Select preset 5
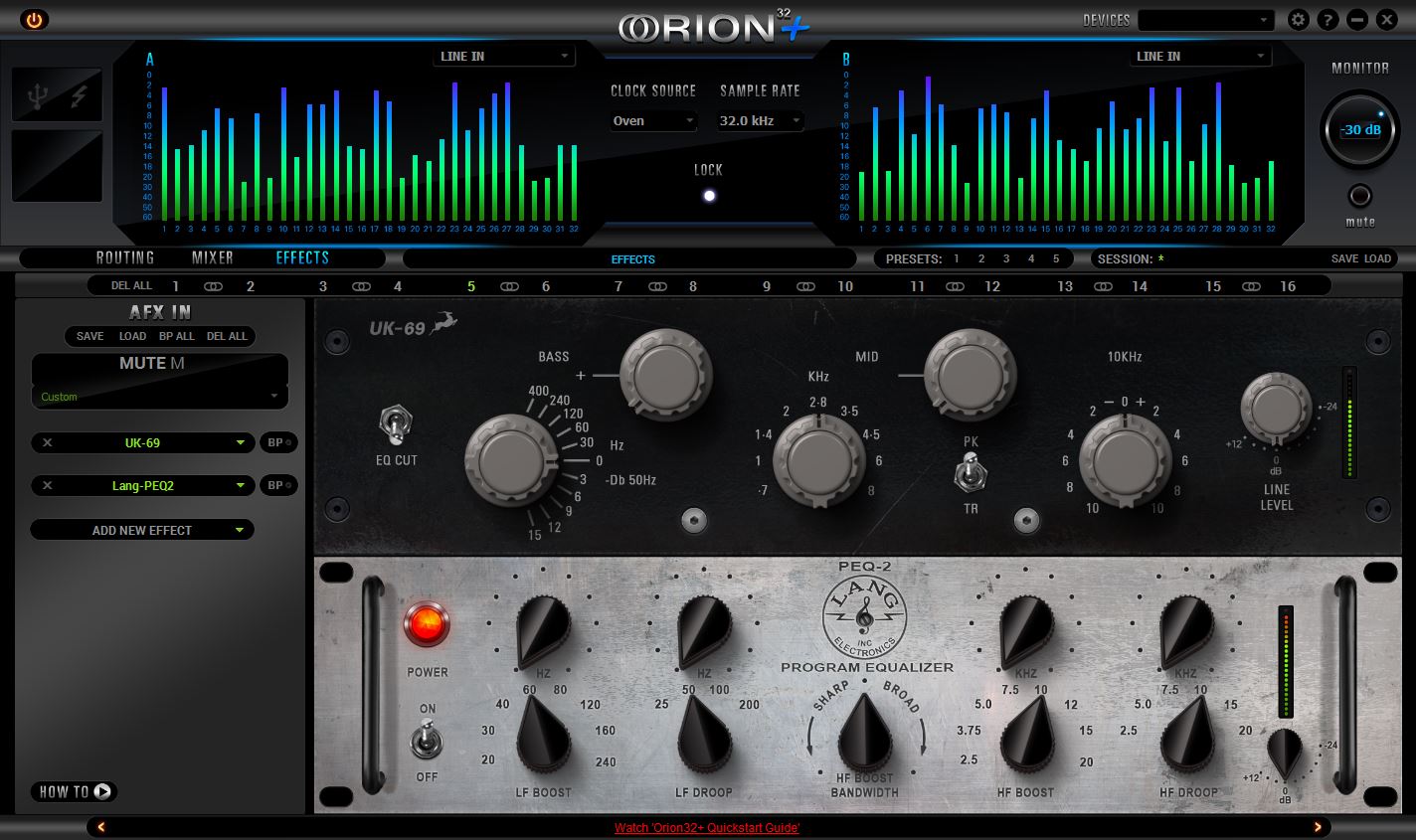 (1056, 258)
